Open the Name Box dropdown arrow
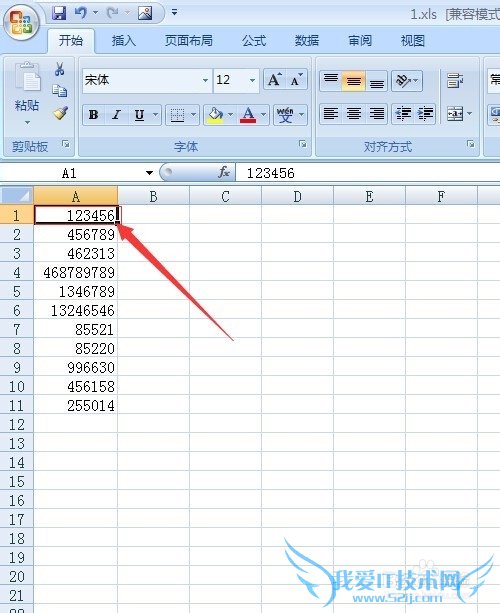500x613 pixels. pos(149,173)
